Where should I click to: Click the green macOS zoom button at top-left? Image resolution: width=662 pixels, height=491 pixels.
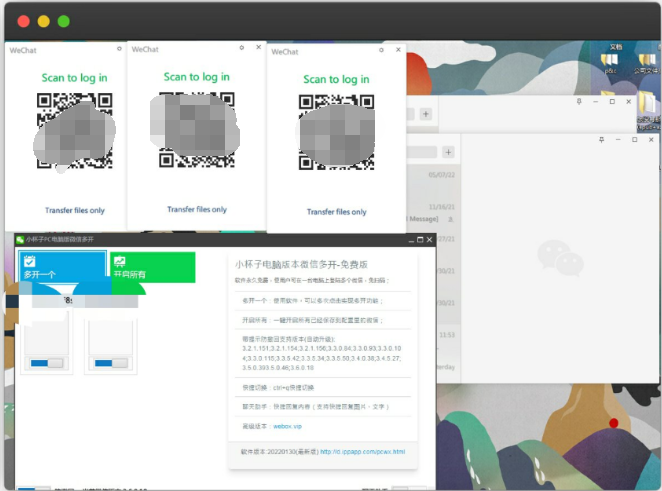64,21
